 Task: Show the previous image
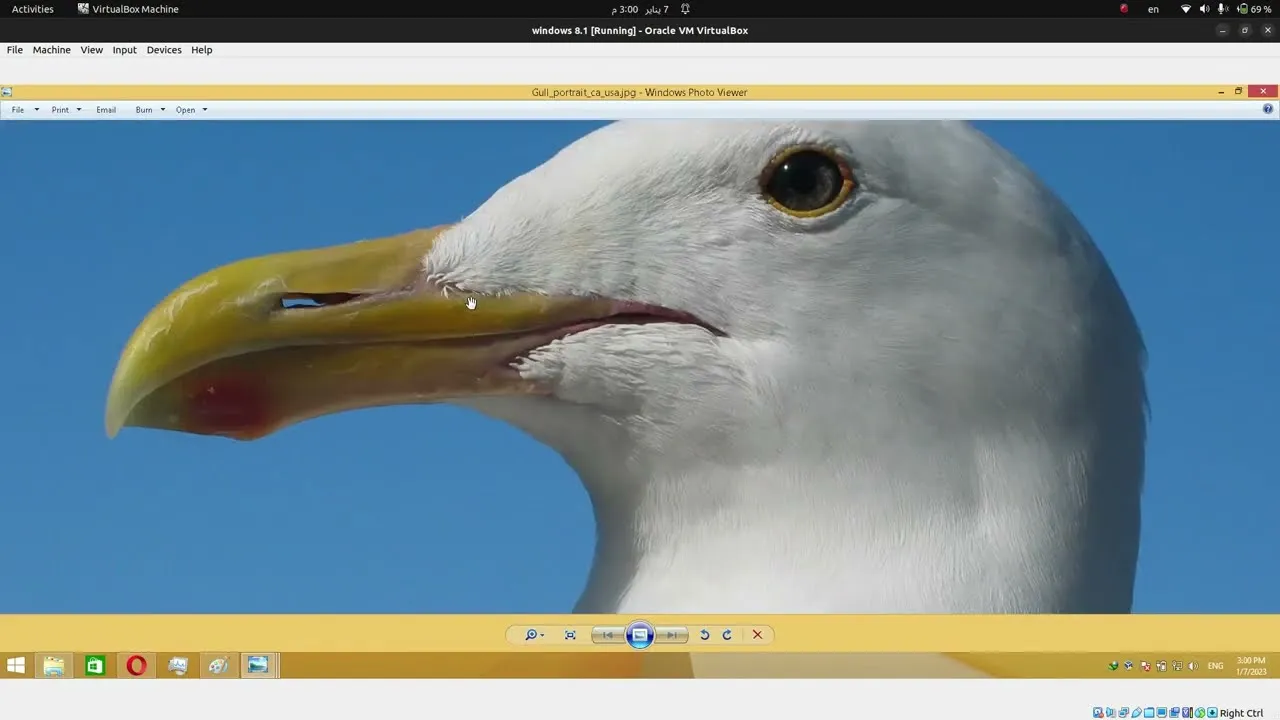(x=606, y=635)
